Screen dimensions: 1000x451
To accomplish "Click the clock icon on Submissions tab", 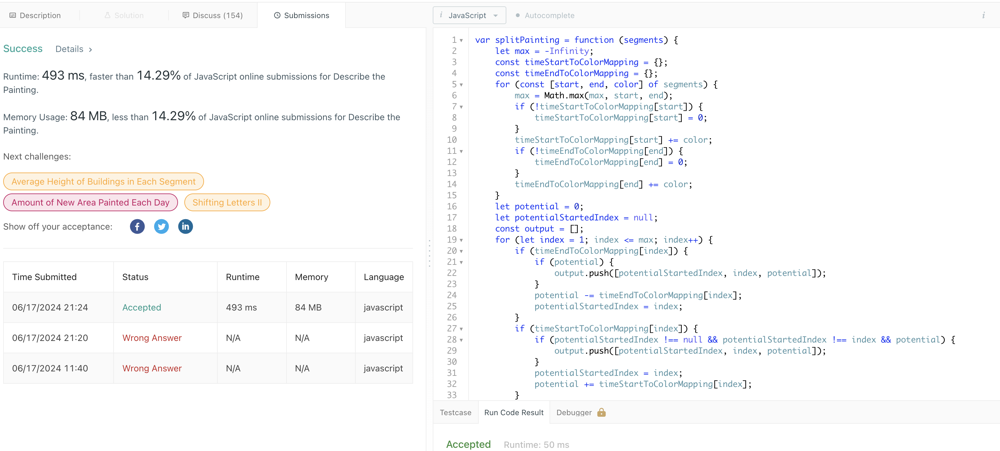I will tap(277, 16).
